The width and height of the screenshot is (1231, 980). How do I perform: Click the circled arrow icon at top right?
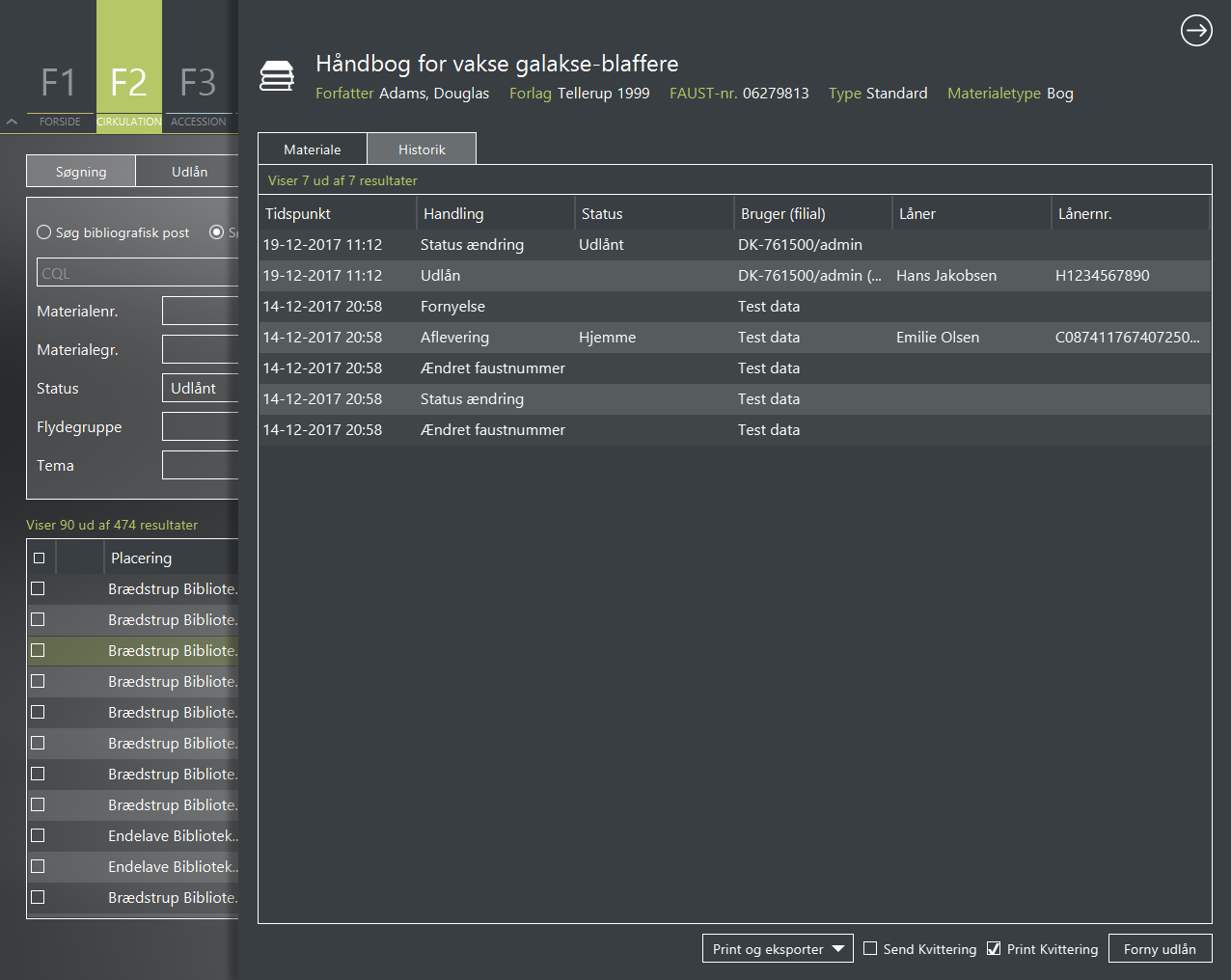pos(1196,31)
